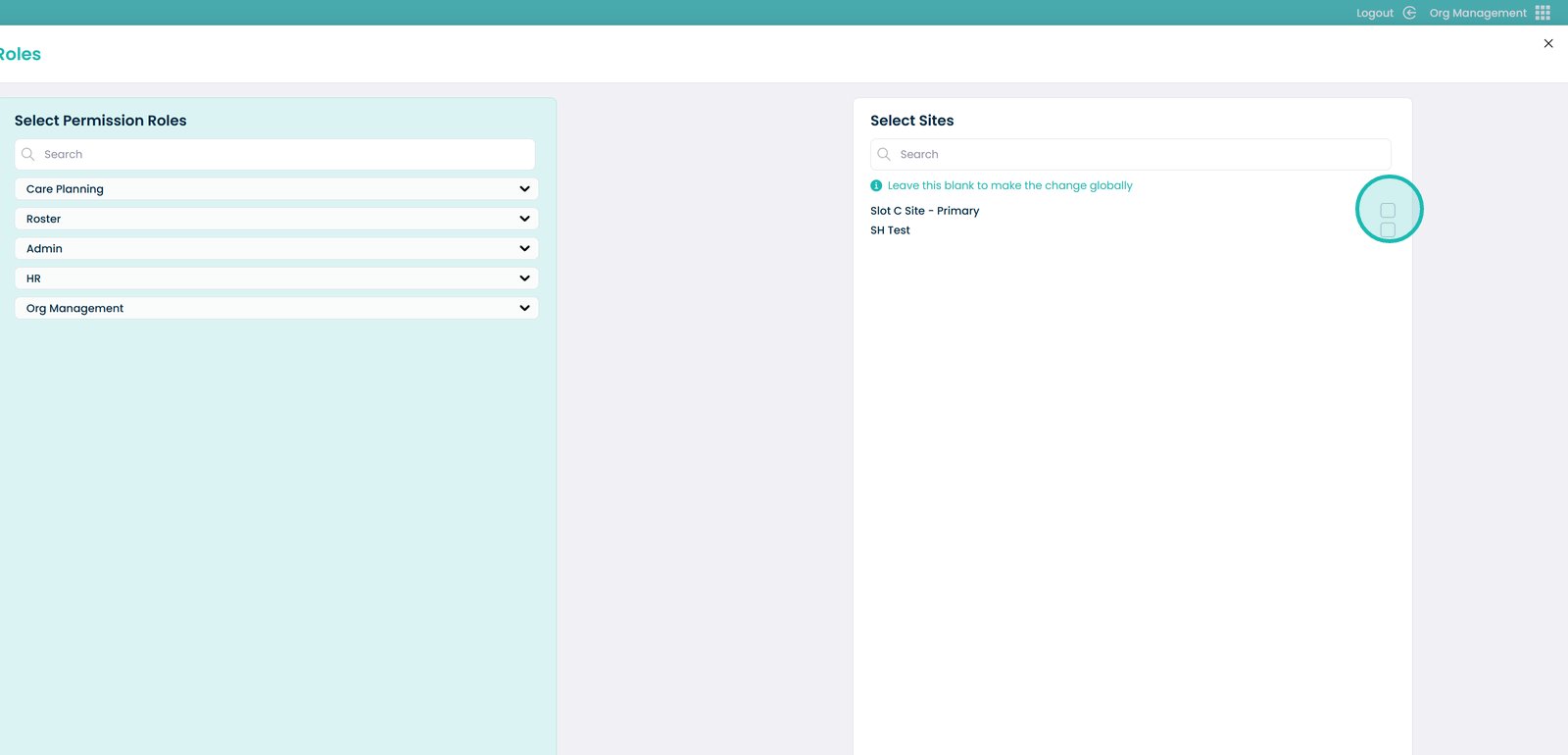Viewport: 1568px width, 755px height.
Task: Expand the Roster chevron
Action: tap(524, 219)
